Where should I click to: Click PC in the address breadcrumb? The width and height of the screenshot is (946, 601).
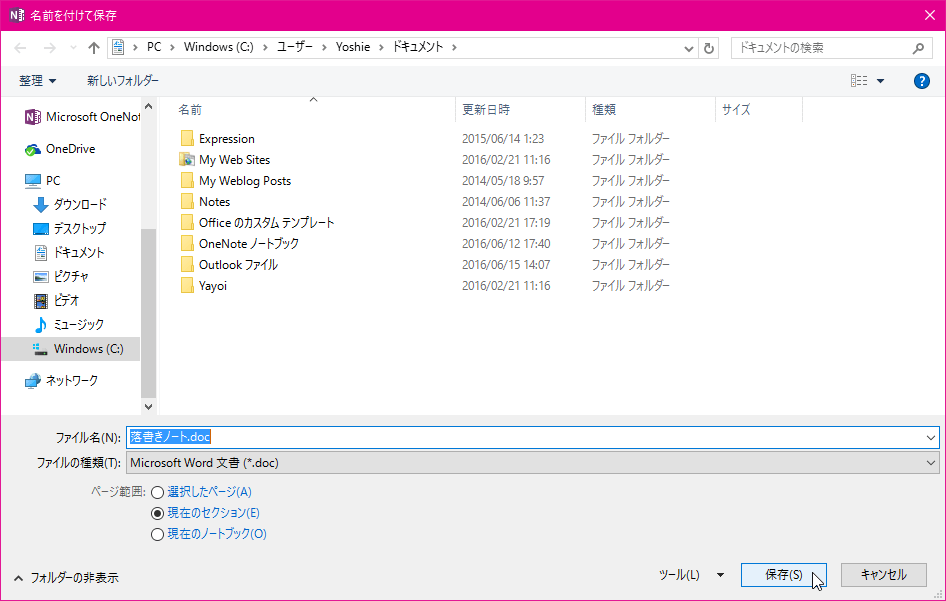[x=154, y=47]
